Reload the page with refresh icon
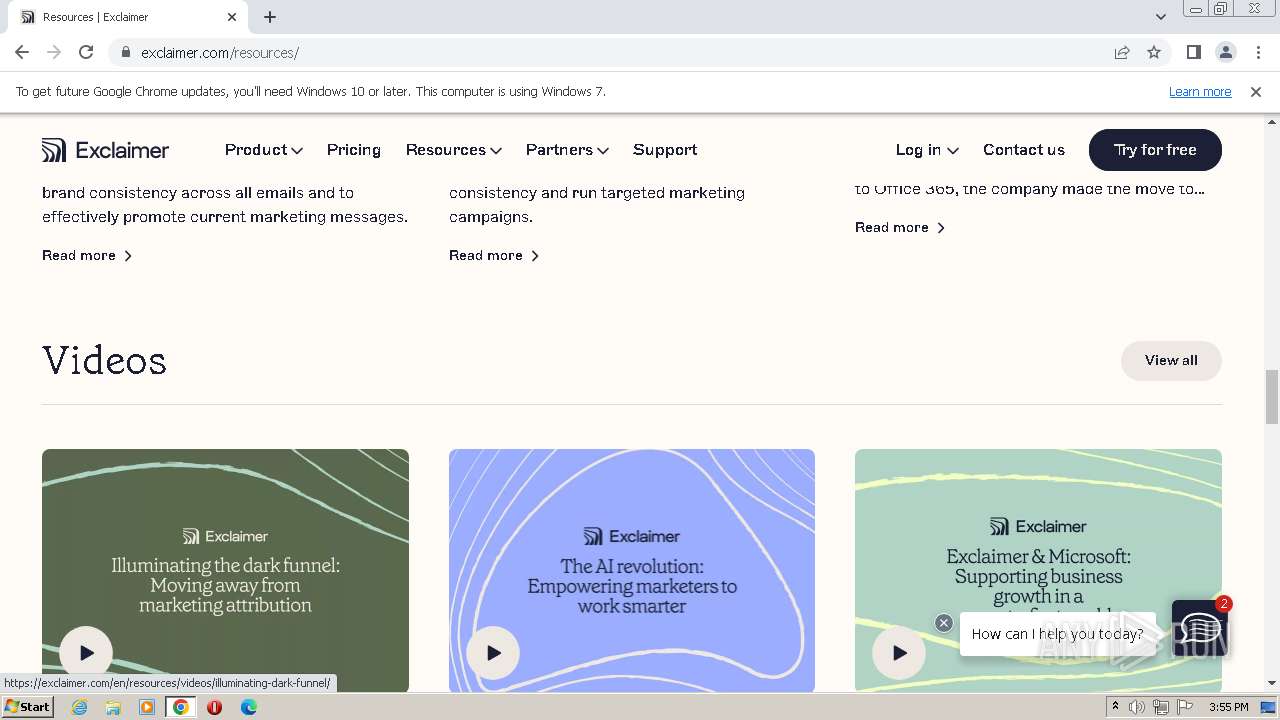Viewport: 1280px width, 720px height. (x=86, y=52)
